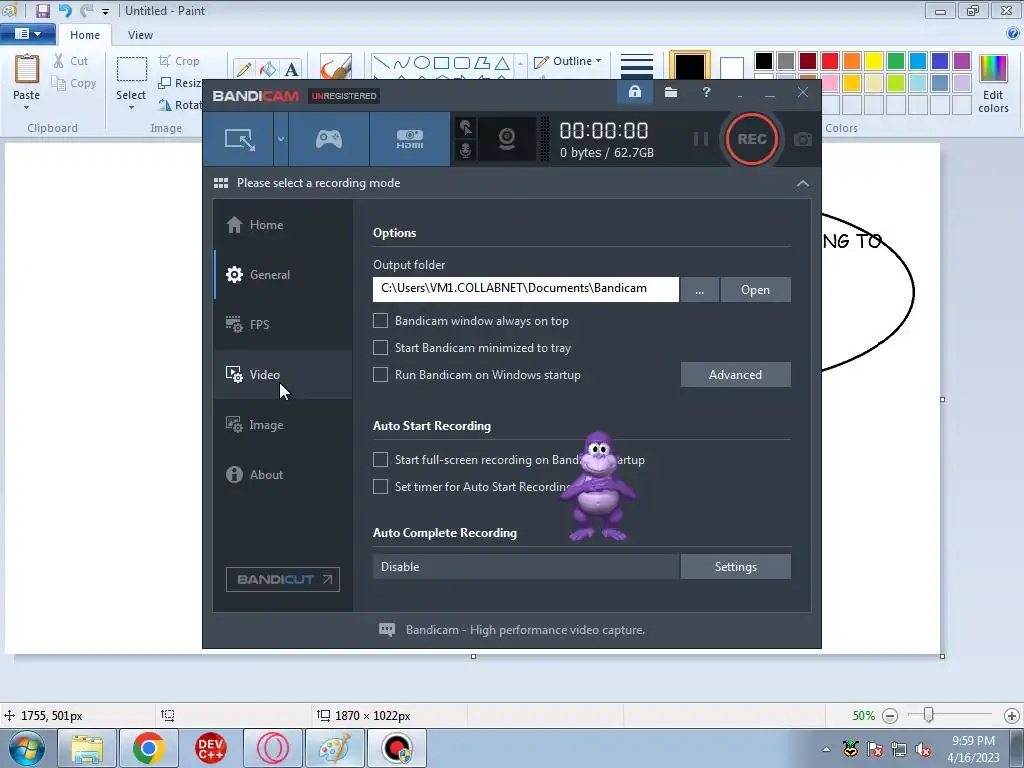
Task: Collapse the recording mode panel chevron
Action: [803, 184]
